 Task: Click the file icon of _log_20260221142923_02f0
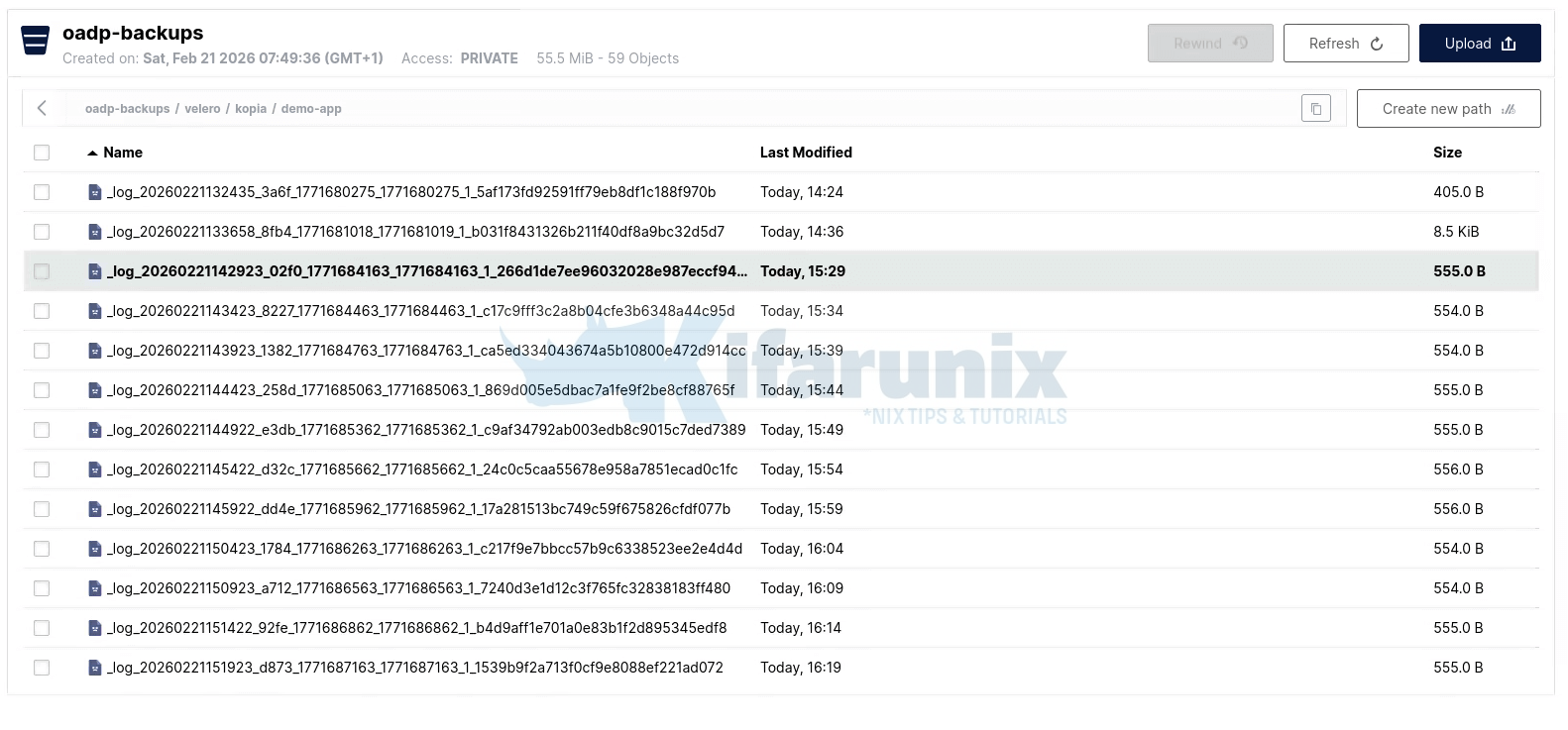(95, 271)
